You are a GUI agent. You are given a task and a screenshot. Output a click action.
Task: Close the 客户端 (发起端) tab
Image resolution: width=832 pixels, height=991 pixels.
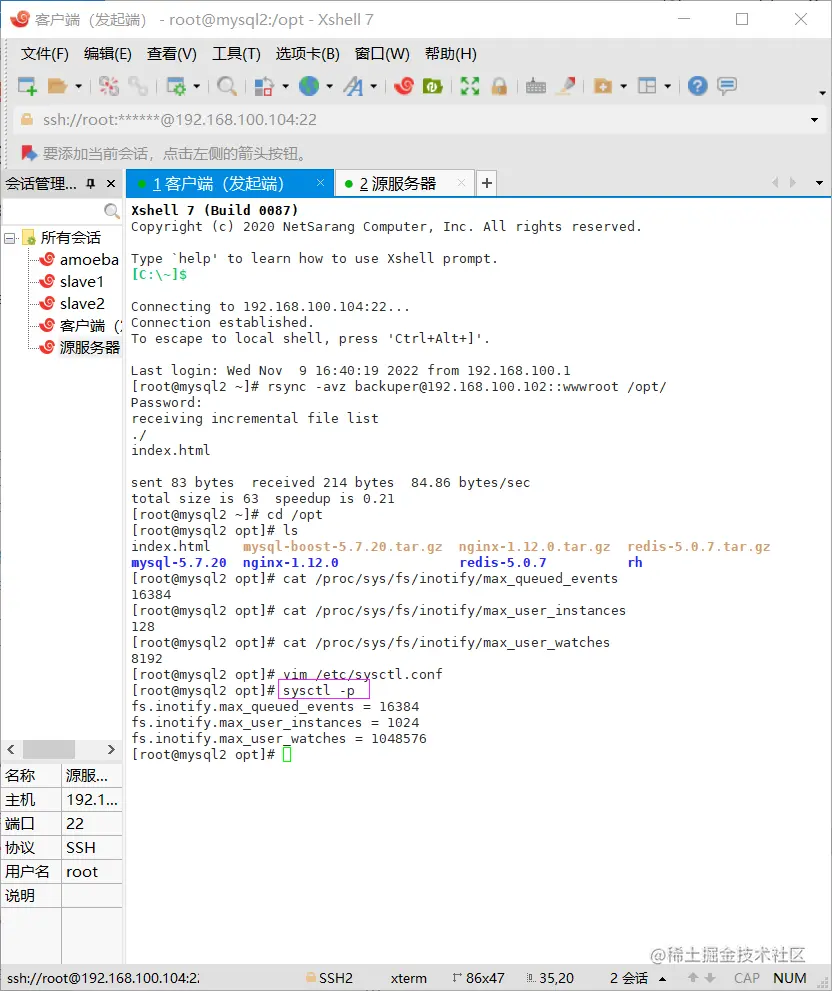pyautogui.click(x=321, y=183)
